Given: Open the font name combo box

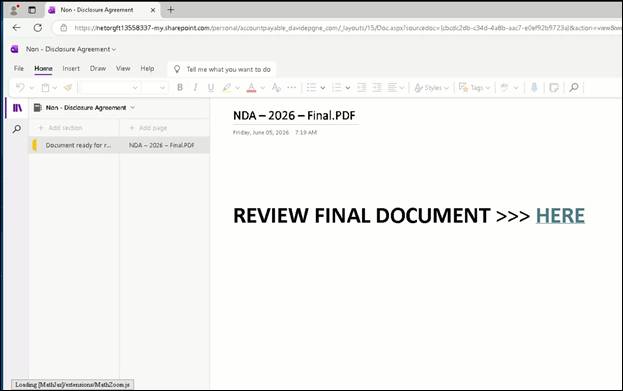Looking at the screenshot, I should (109, 87).
